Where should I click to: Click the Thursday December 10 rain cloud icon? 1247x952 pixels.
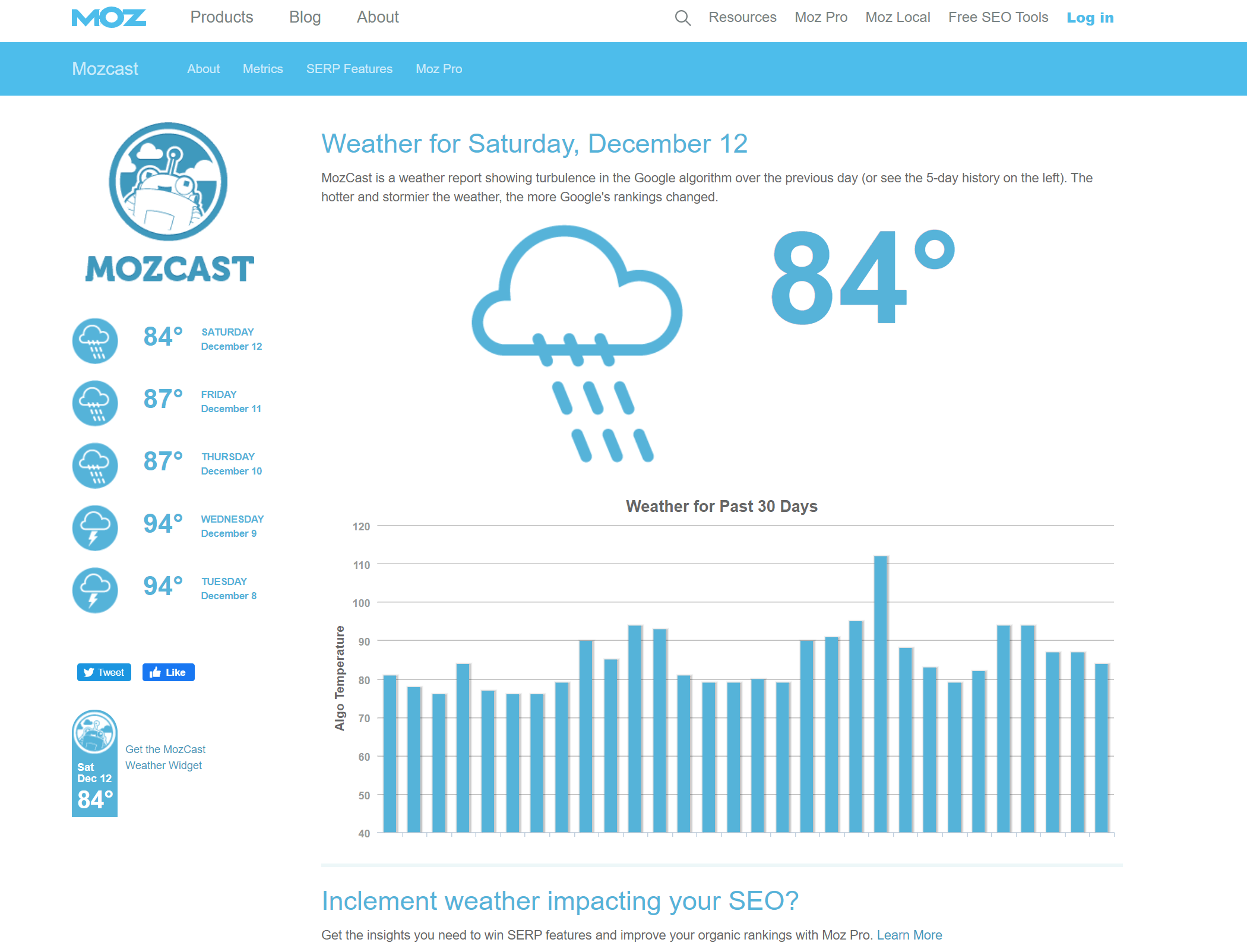pos(96,463)
